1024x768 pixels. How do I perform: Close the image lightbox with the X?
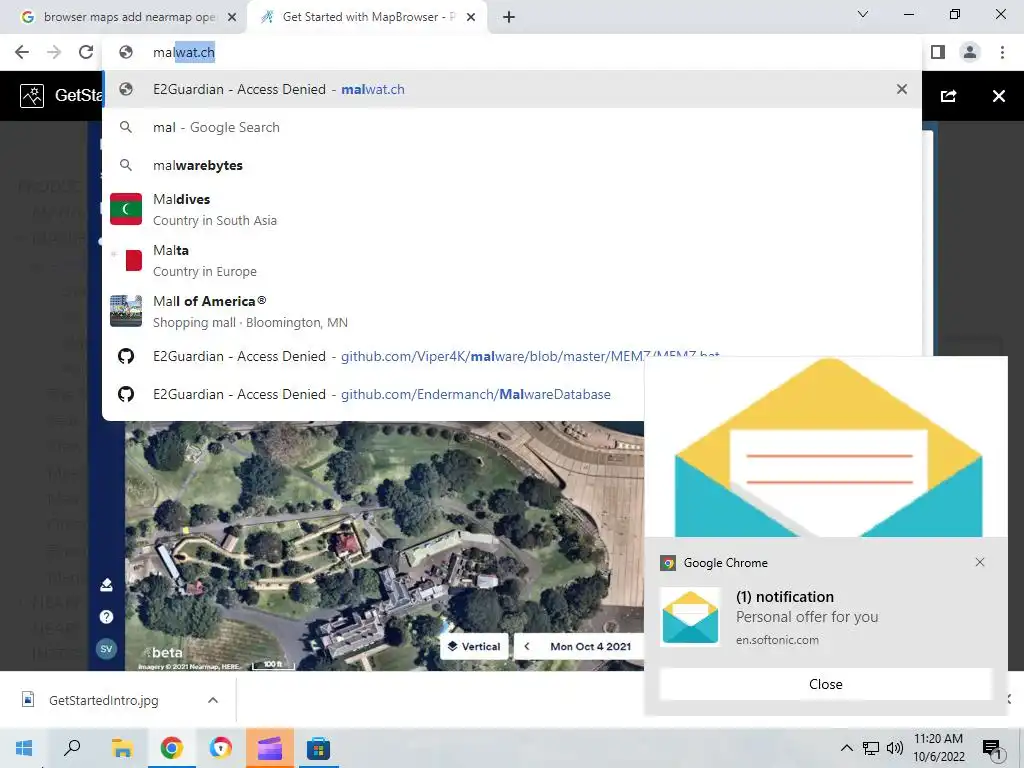point(999,96)
